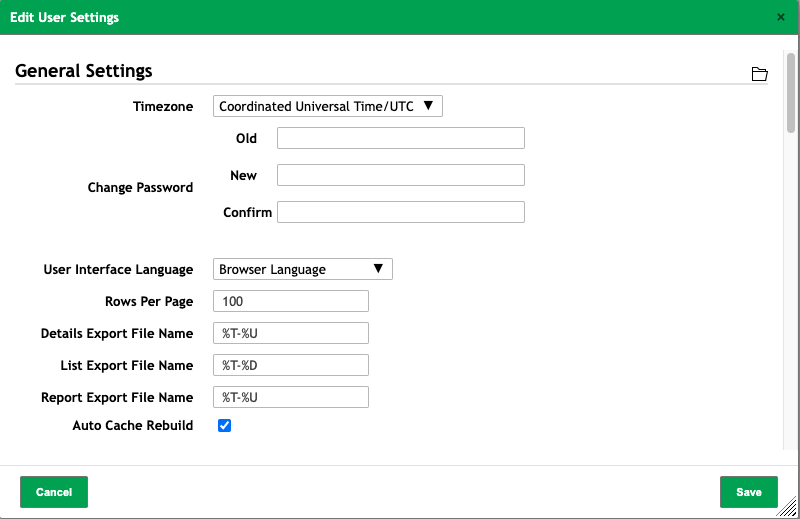
Task: Click the Save button
Action: pyautogui.click(x=748, y=492)
